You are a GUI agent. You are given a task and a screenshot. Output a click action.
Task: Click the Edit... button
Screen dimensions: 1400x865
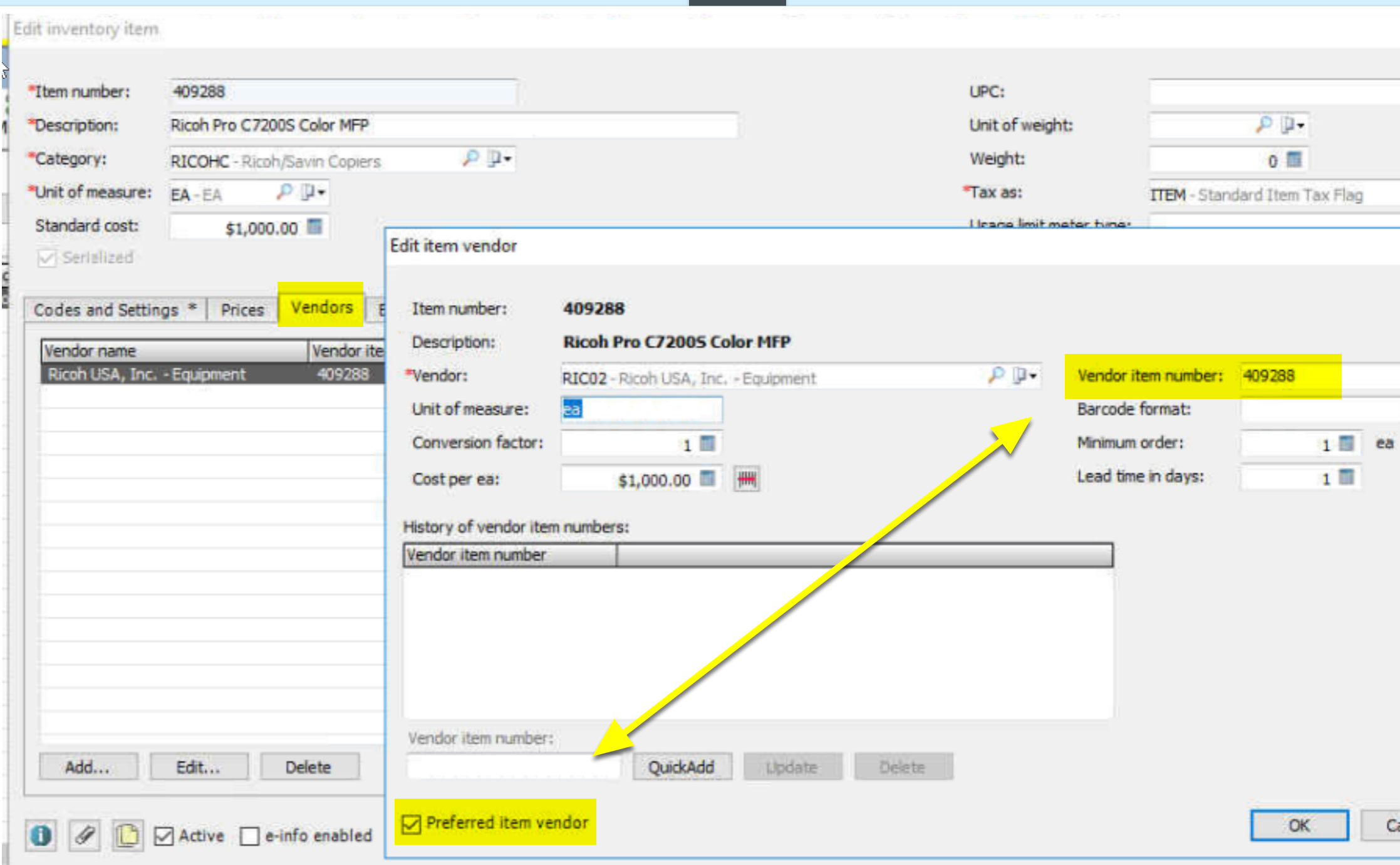click(199, 767)
